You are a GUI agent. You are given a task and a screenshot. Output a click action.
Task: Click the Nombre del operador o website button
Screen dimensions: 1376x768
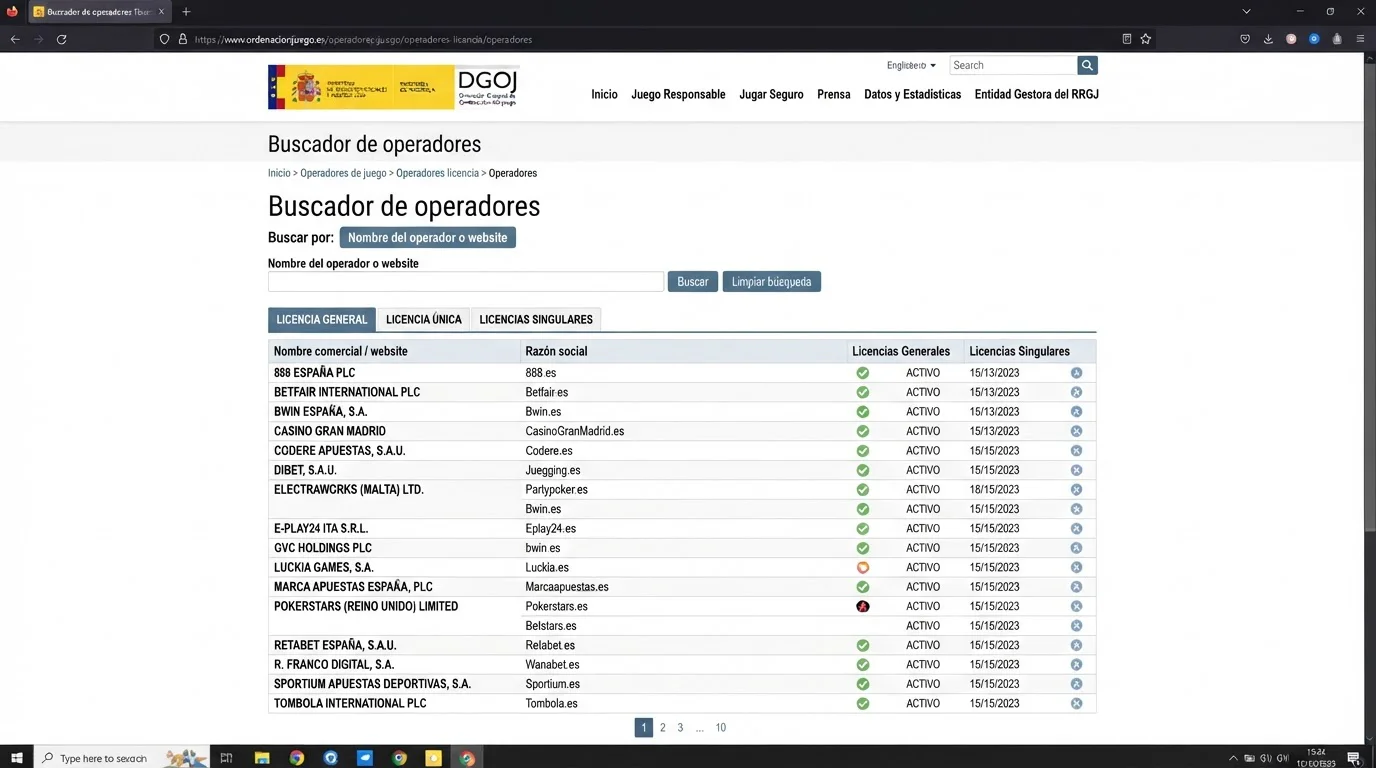click(427, 237)
